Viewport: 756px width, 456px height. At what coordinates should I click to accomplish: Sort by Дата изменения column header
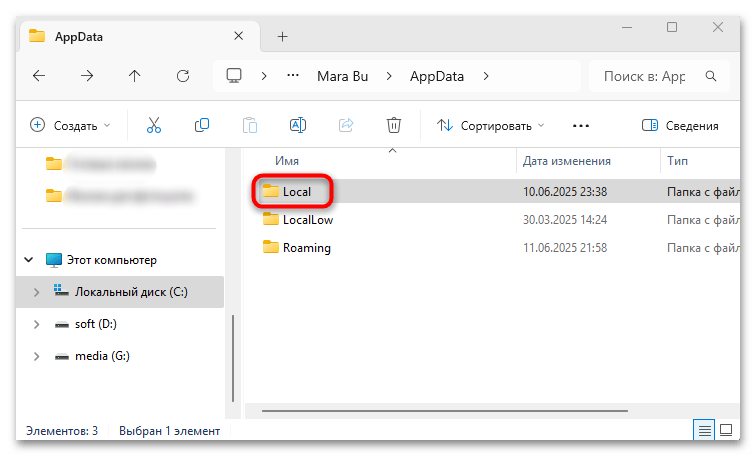pos(567,161)
